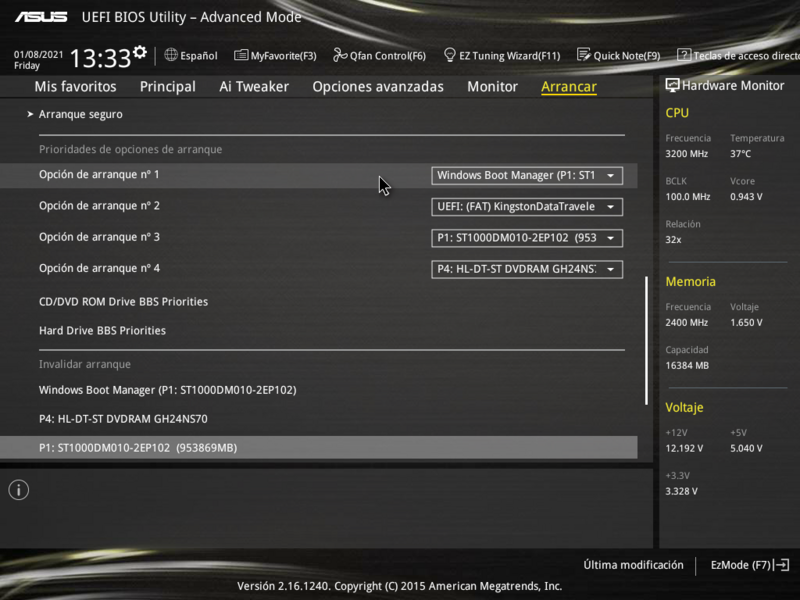Click the +12V reading 12.192 V
The width and height of the screenshot is (800, 600).
click(x=684, y=448)
